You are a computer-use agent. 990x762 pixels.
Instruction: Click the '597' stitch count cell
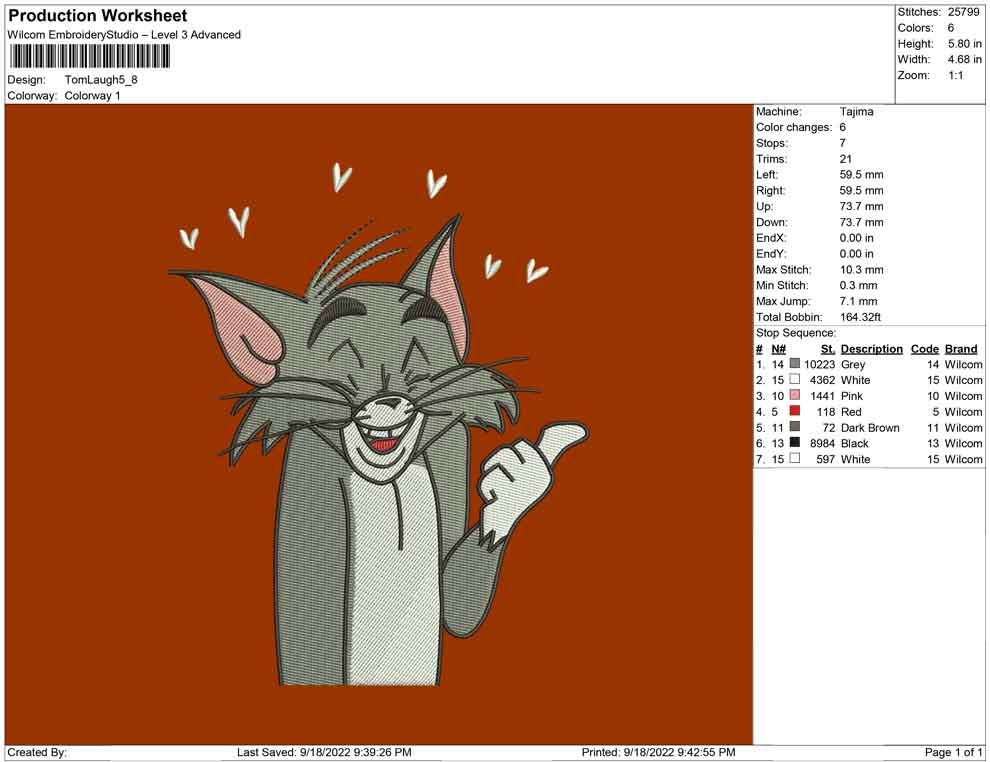(x=825, y=459)
